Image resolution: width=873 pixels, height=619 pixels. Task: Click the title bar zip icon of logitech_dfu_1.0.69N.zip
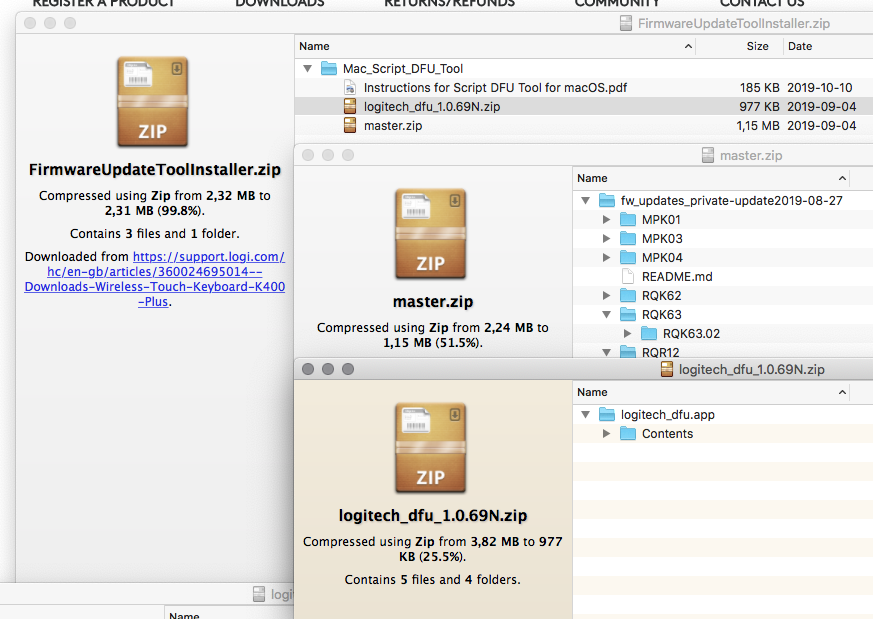(666, 369)
